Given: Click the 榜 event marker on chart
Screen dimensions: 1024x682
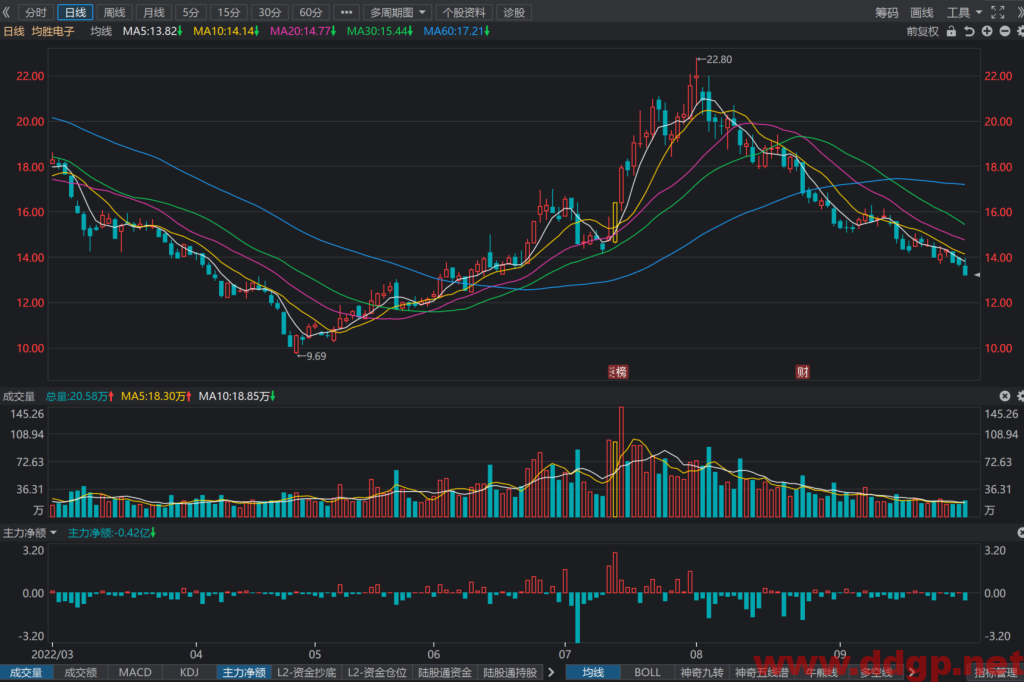Looking at the screenshot, I should coord(618,372).
